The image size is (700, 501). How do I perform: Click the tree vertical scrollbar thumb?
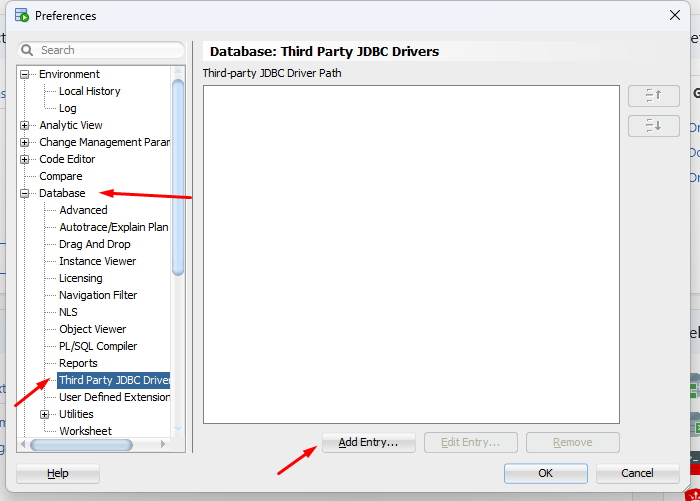tap(178, 177)
